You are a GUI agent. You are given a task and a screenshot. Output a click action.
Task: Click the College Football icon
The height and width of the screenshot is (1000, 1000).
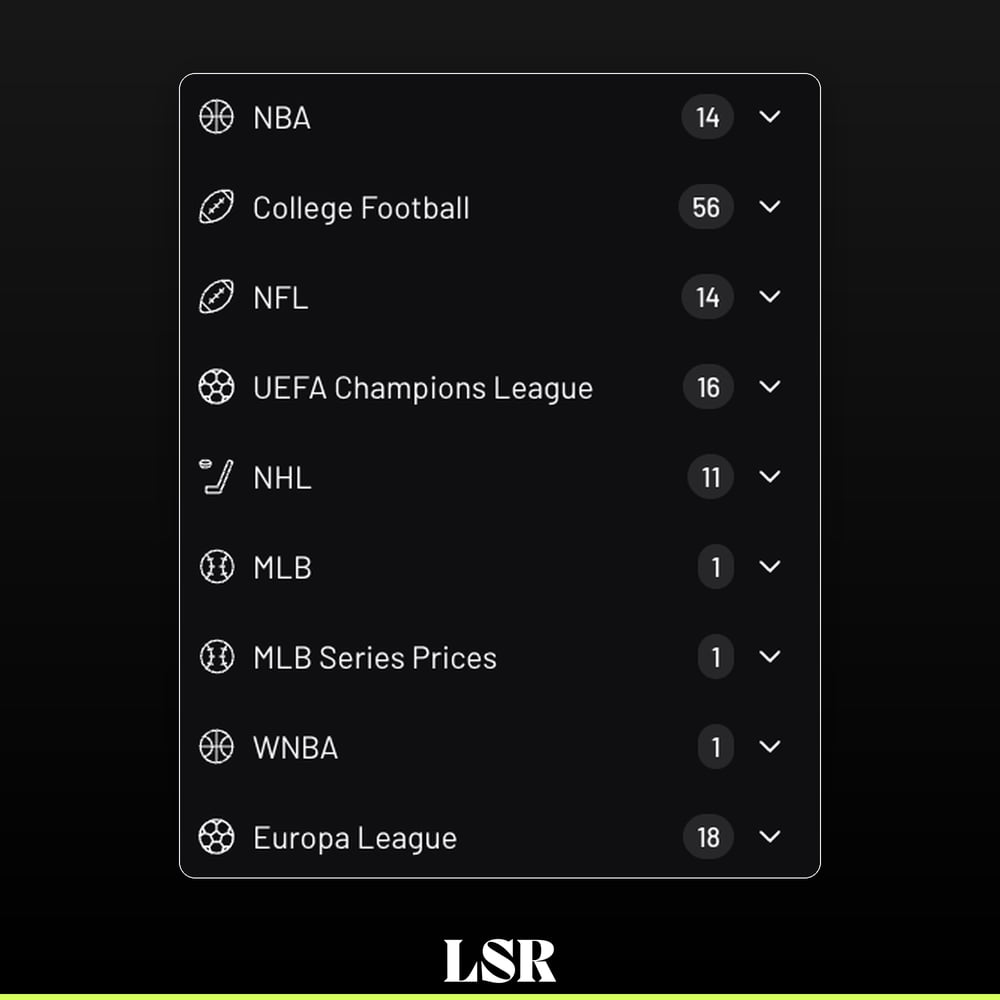(216, 207)
